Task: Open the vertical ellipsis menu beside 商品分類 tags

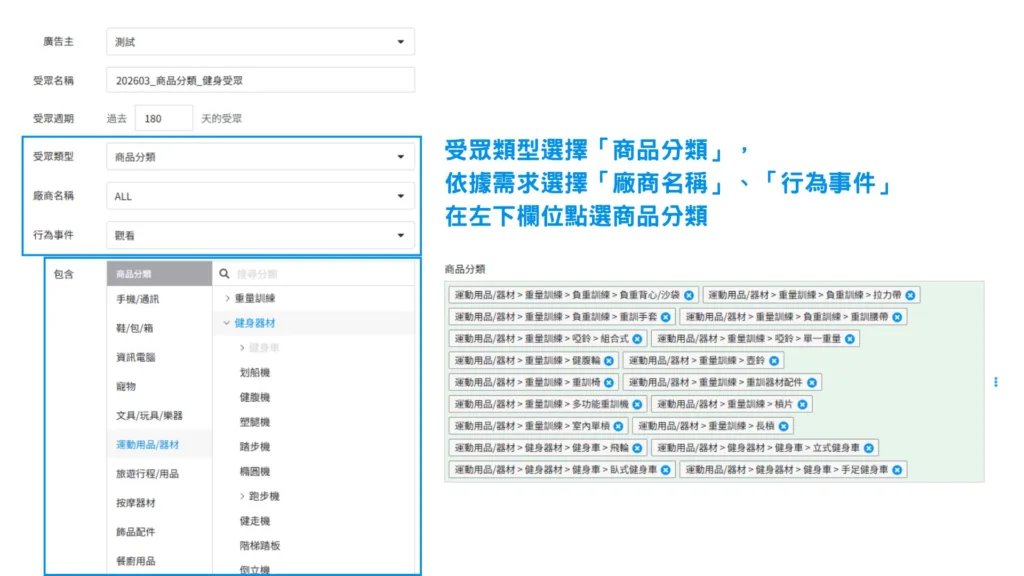Action: point(996,381)
